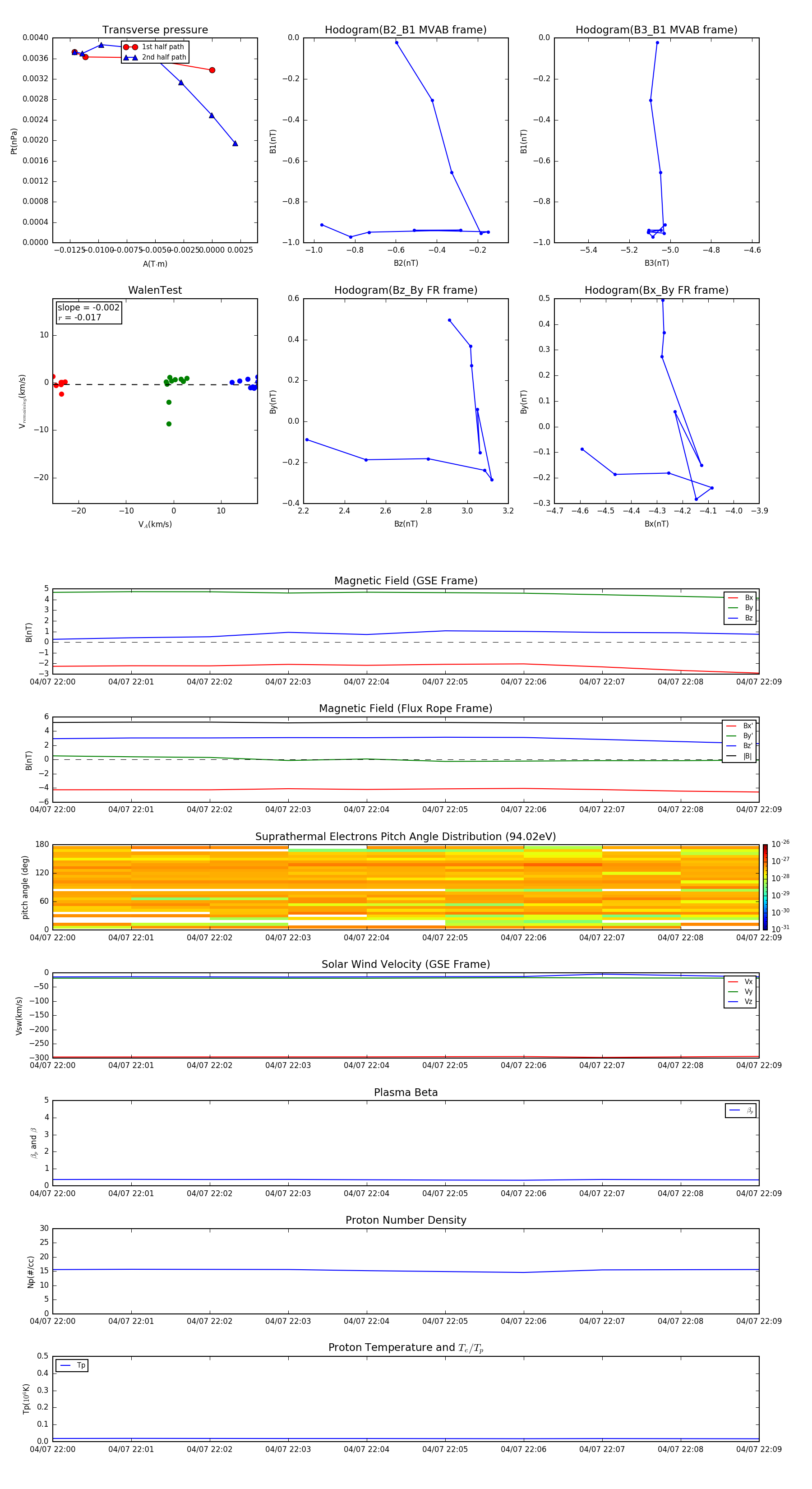The image size is (812, 1489).
Task: Click the 'B2(nT)' x-axis label
Action: point(406,263)
